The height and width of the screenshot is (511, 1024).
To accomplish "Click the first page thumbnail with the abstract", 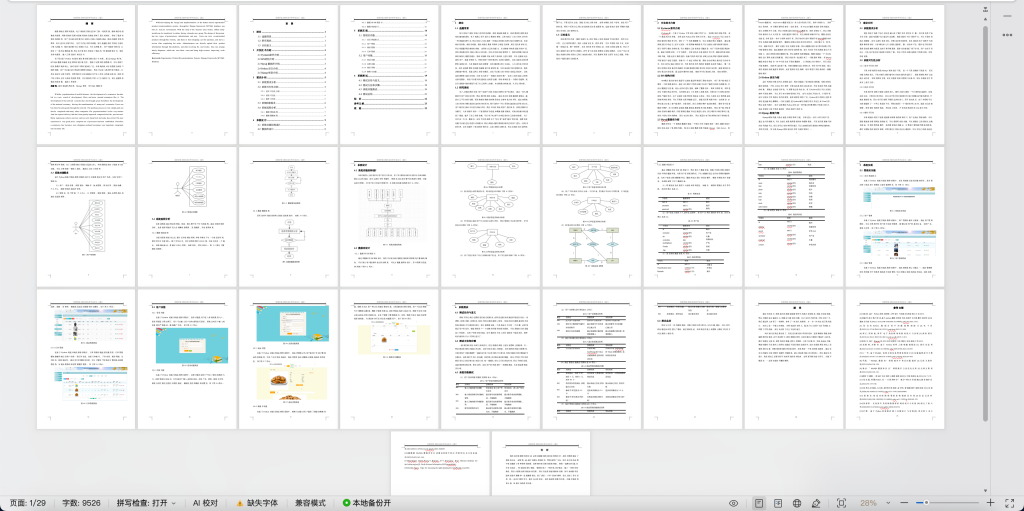I will (86, 74).
